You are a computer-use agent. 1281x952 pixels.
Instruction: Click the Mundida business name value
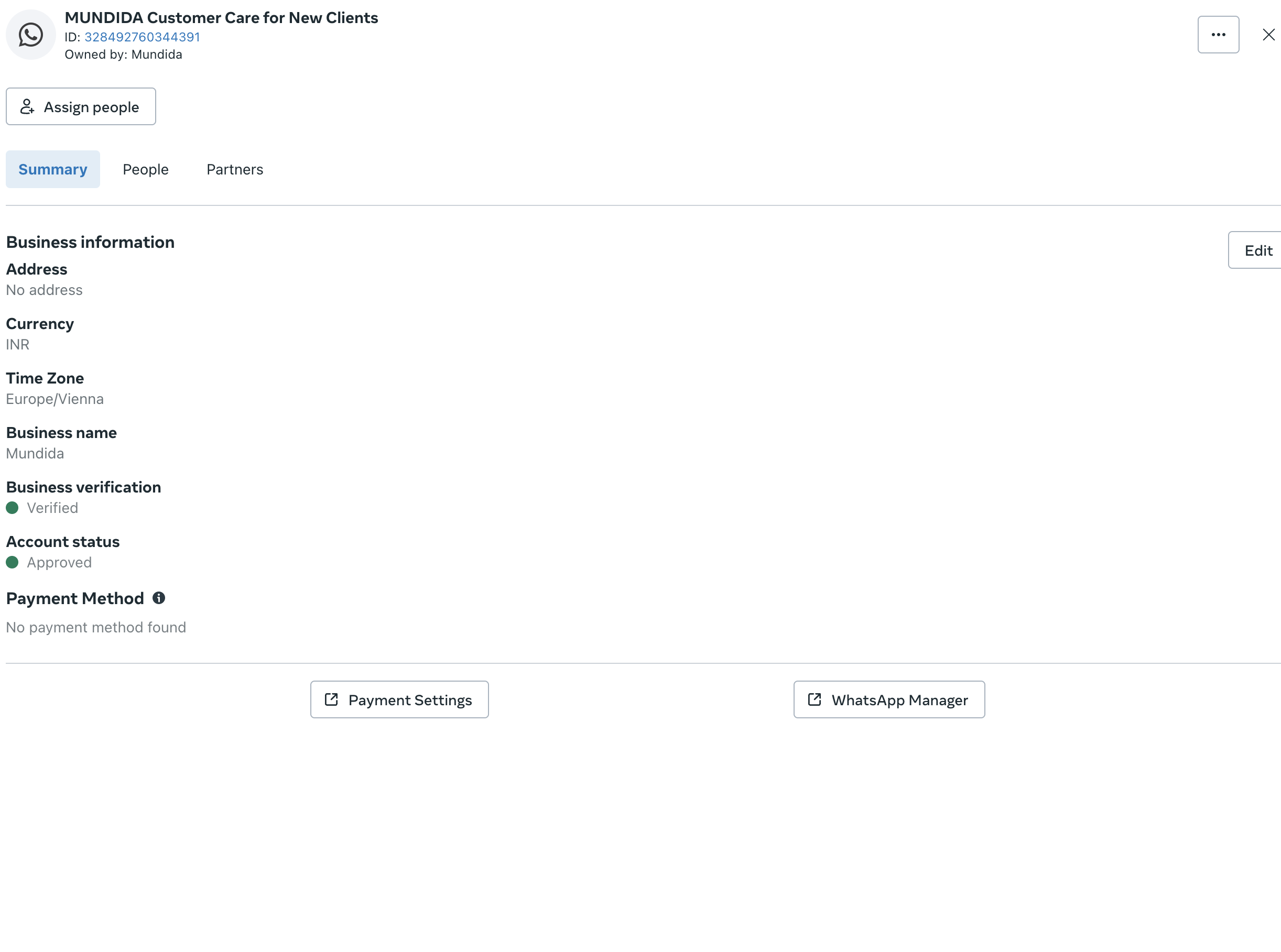(35, 454)
